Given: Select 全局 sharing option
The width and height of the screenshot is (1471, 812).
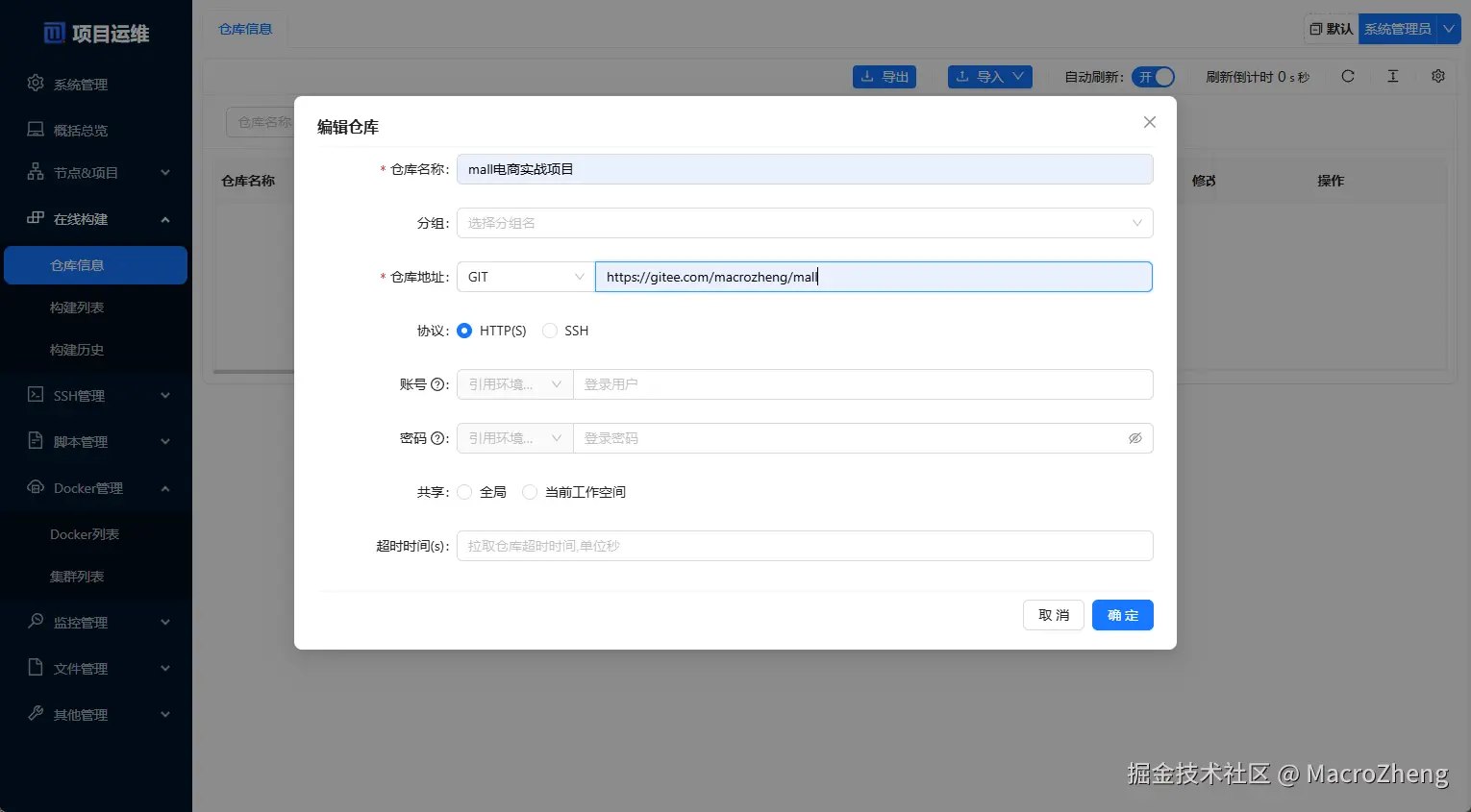Looking at the screenshot, I should point(464,492).
